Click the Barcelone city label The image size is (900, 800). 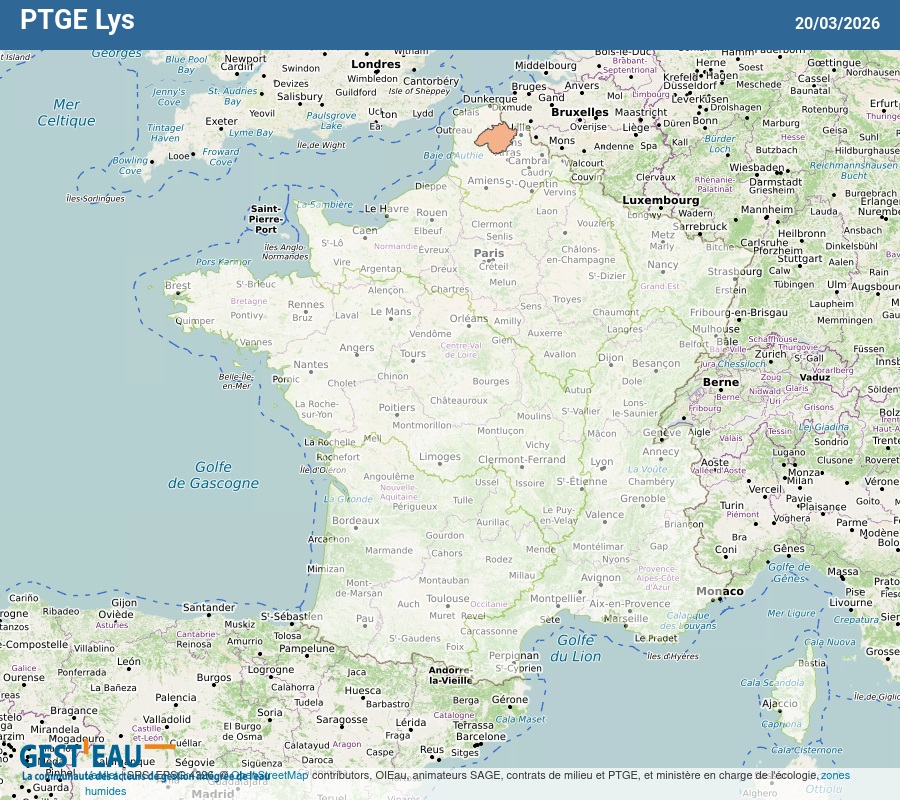[481, 737]
